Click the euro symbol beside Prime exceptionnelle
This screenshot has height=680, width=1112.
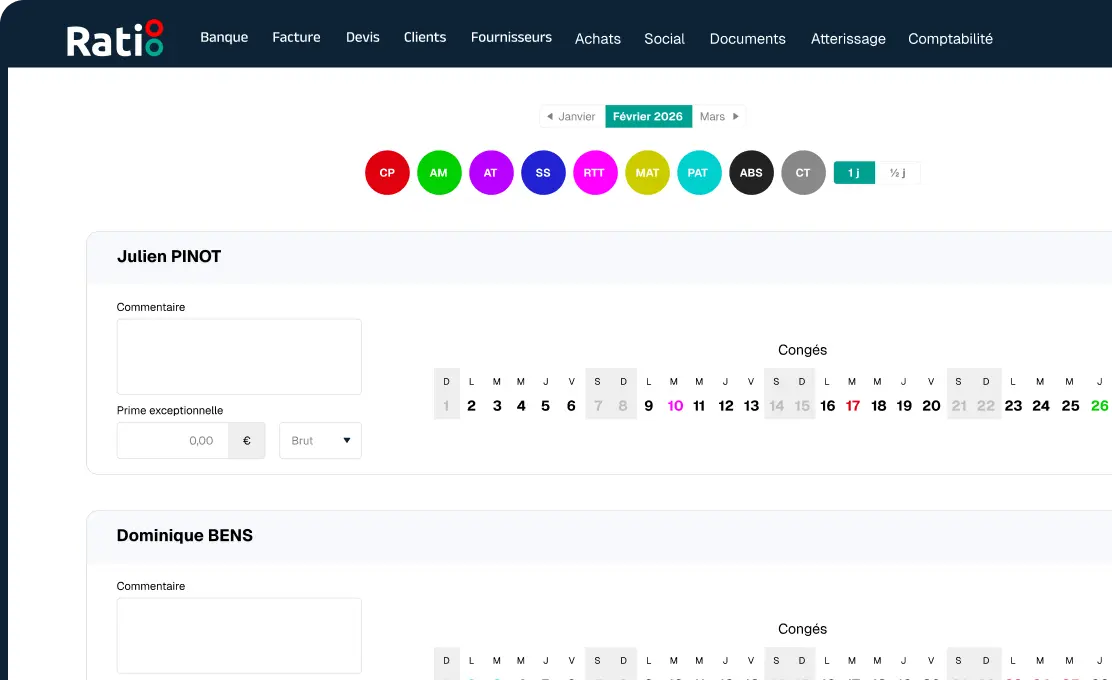coord(247,440)
